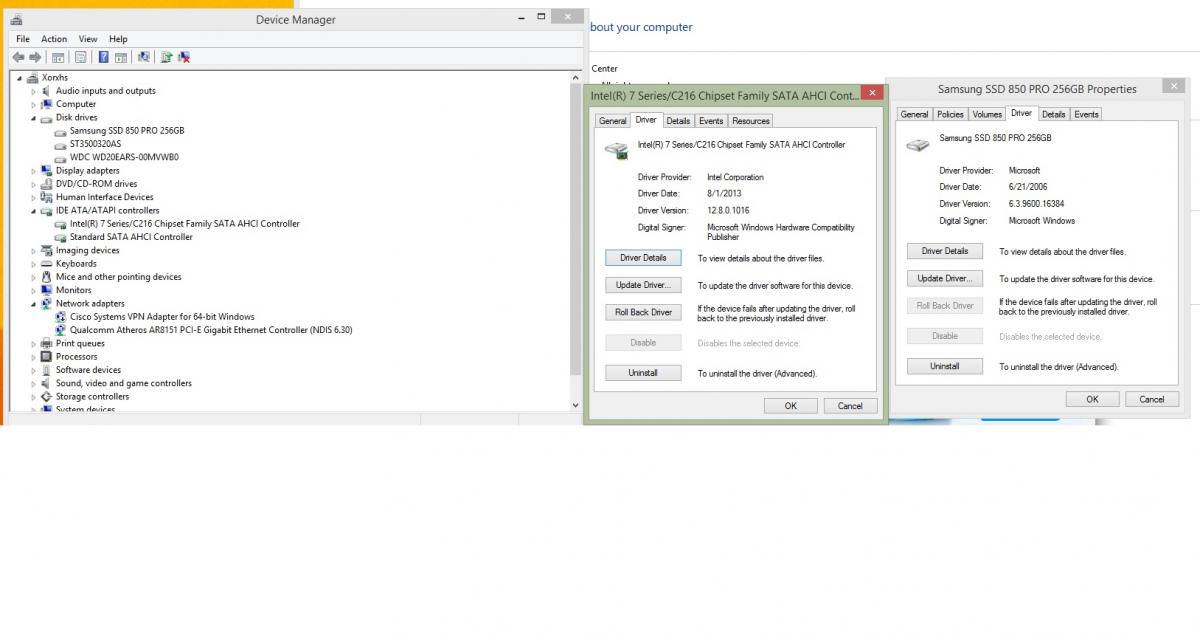Open the View menu
The width and height of the screenshot is (1200, 638).
click(88, 39)
